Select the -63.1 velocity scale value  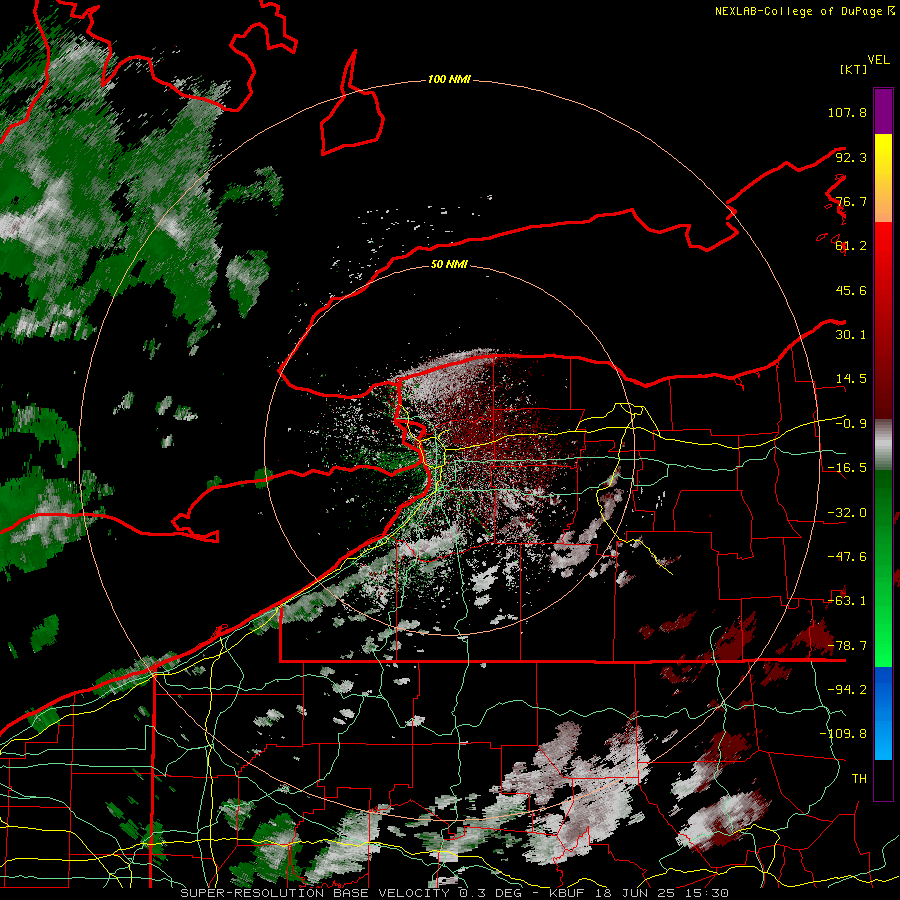pos(847,601)
